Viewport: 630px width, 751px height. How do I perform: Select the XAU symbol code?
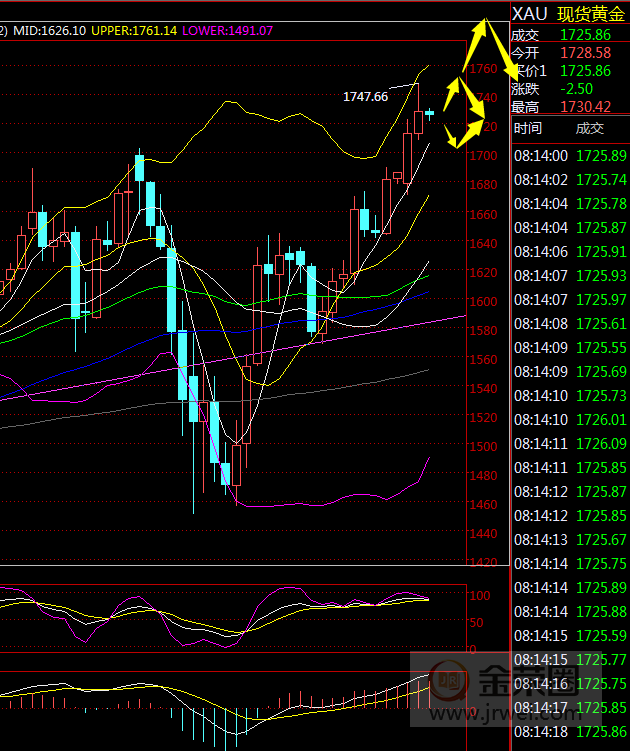pyautogui.click(x=528, y=14)
